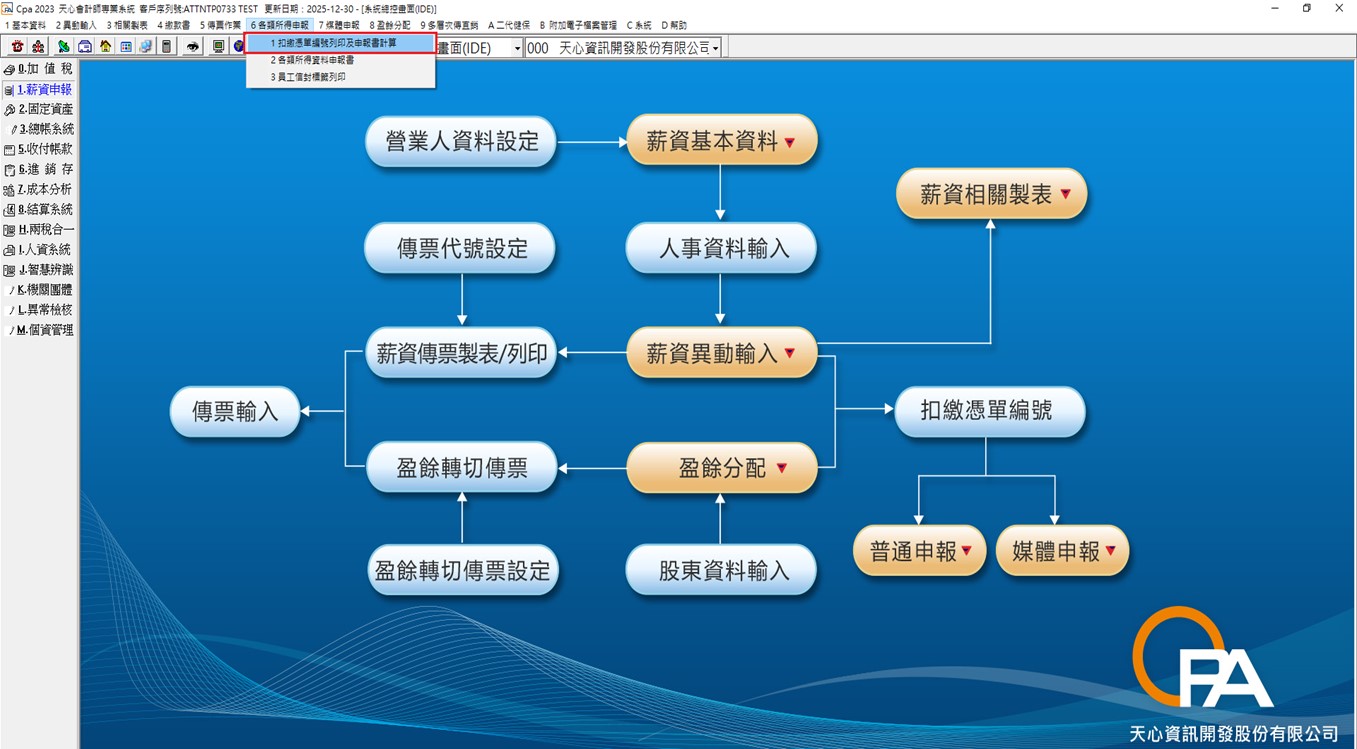Click the calculator icon in toolbar
This screenshot has width=1357, height=749.
[166, 47]
